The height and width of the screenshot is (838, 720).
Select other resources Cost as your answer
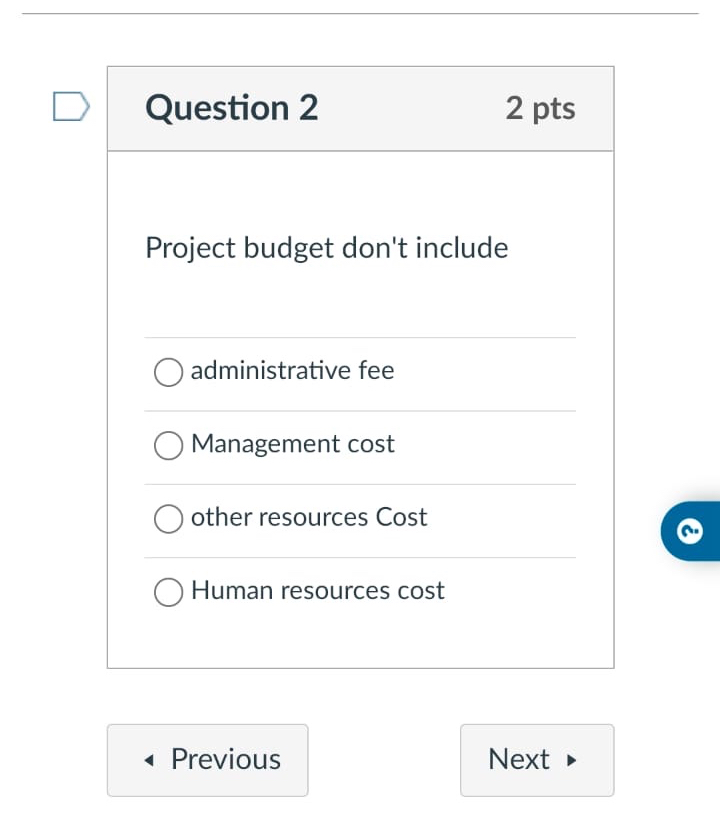pyautogui.click(x=168, y=519)
